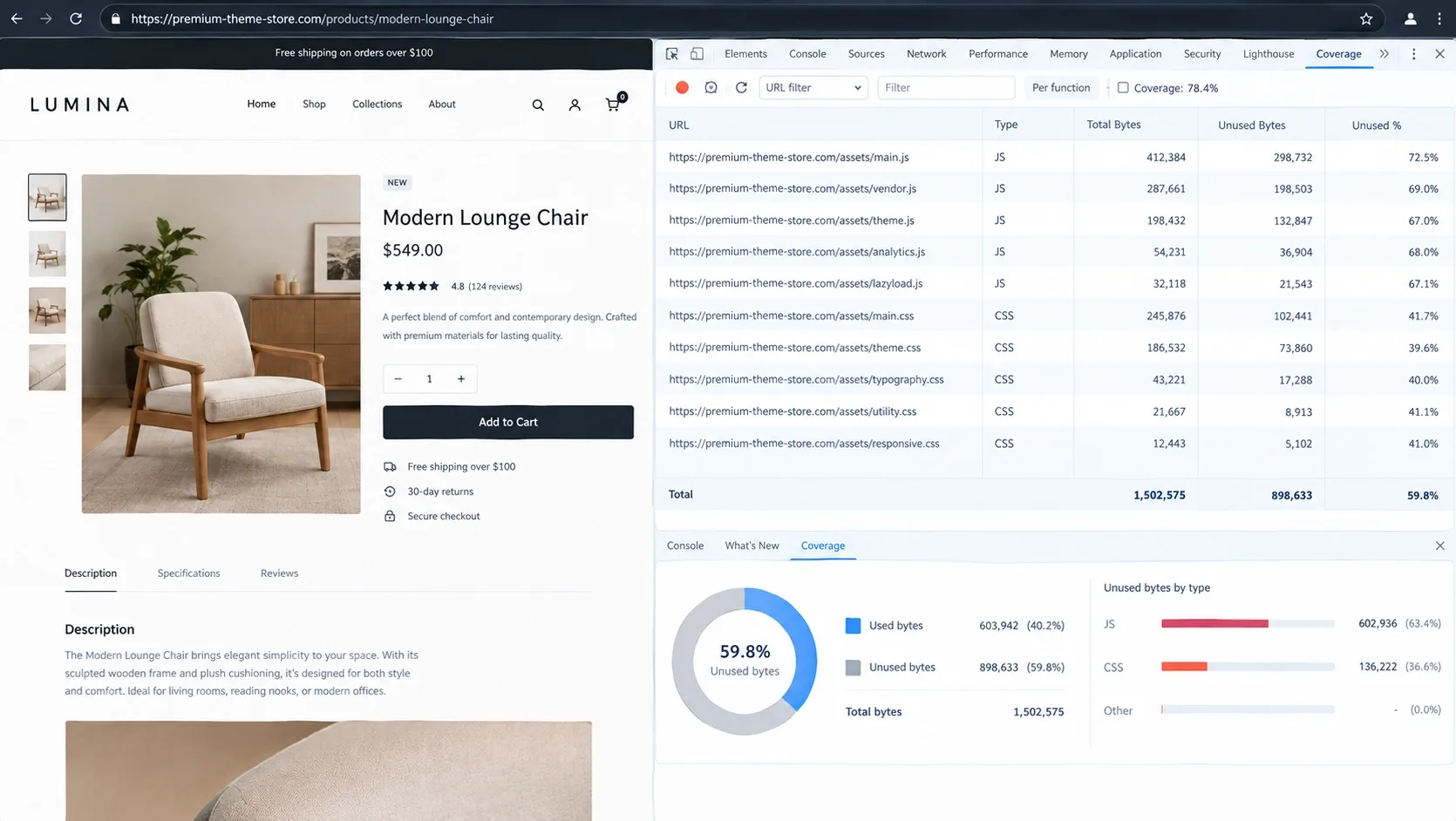Viewport: 1456px width, 821px height.
Task: Open the URL filter dropdown
Action: pyautogui.click(x=813, y=87)
